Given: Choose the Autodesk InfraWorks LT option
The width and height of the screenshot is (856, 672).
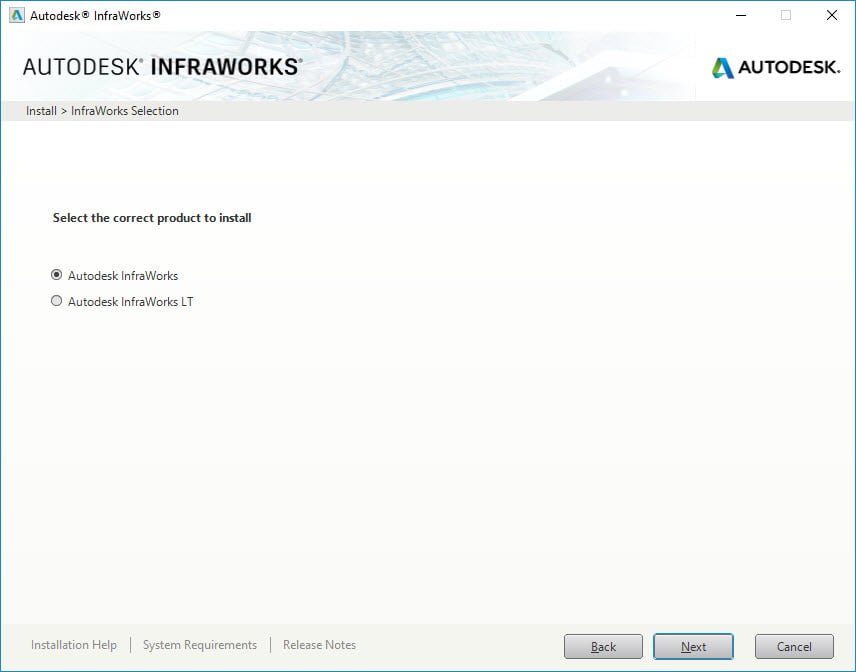Looking at the screenshot, I should click(x=56, y=301).
